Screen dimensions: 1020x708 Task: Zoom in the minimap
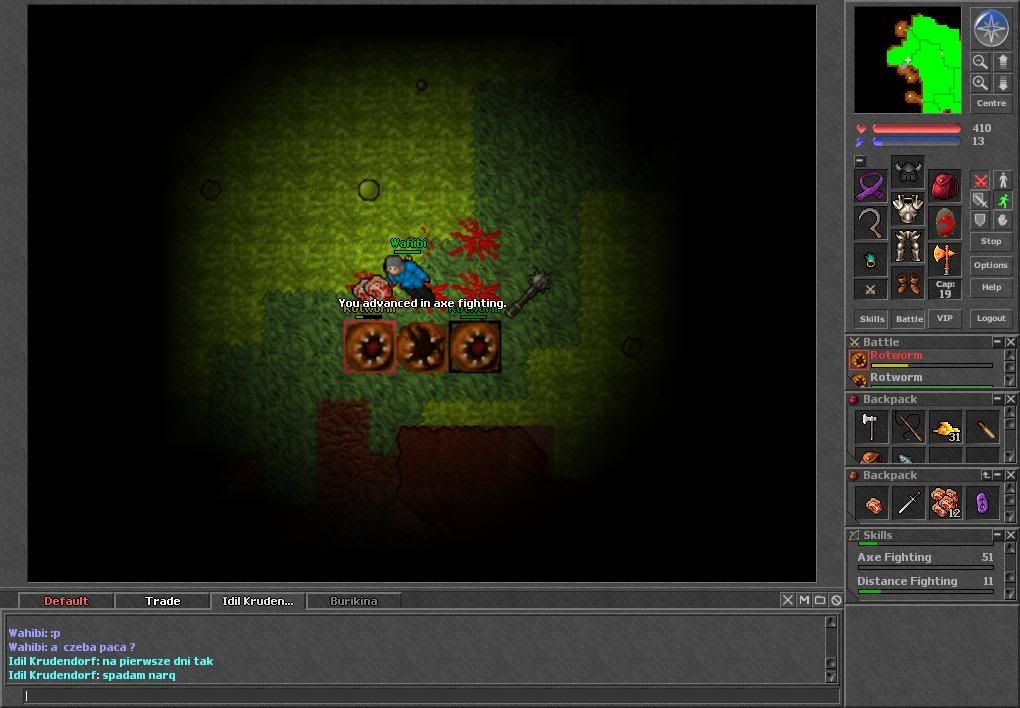(980, 83)
